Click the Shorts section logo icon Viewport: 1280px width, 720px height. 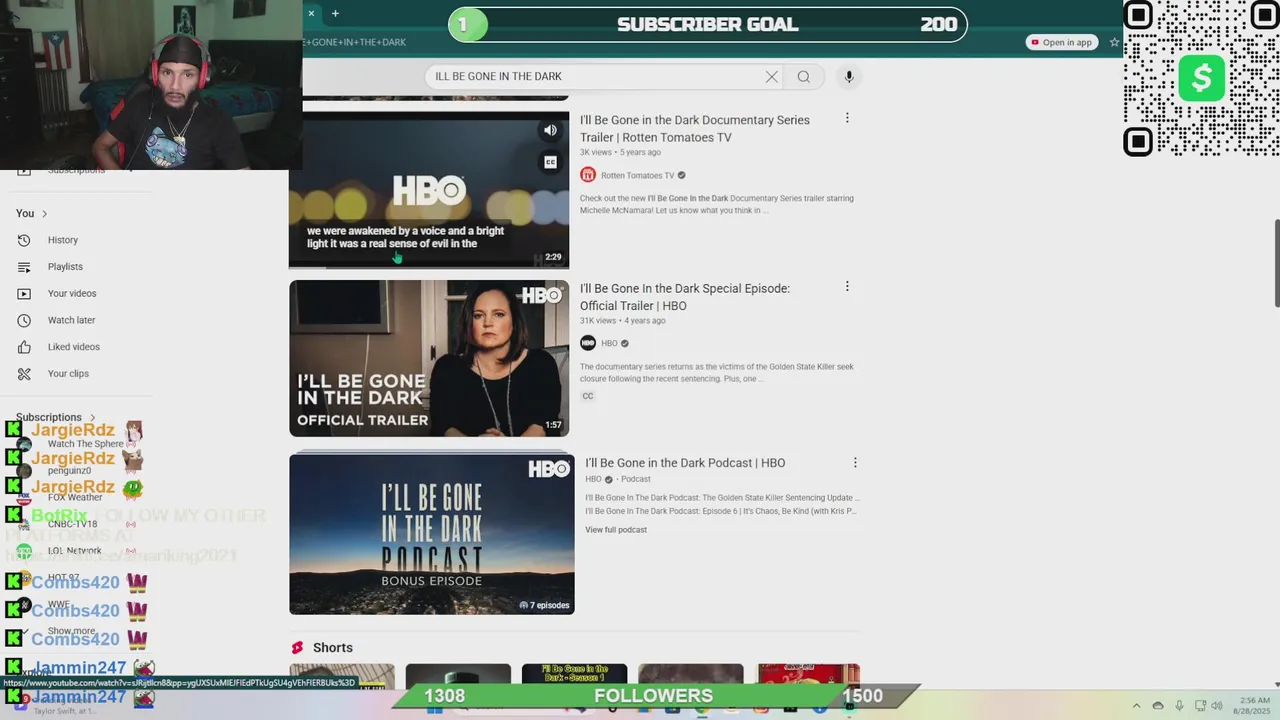tap(297, 648)
